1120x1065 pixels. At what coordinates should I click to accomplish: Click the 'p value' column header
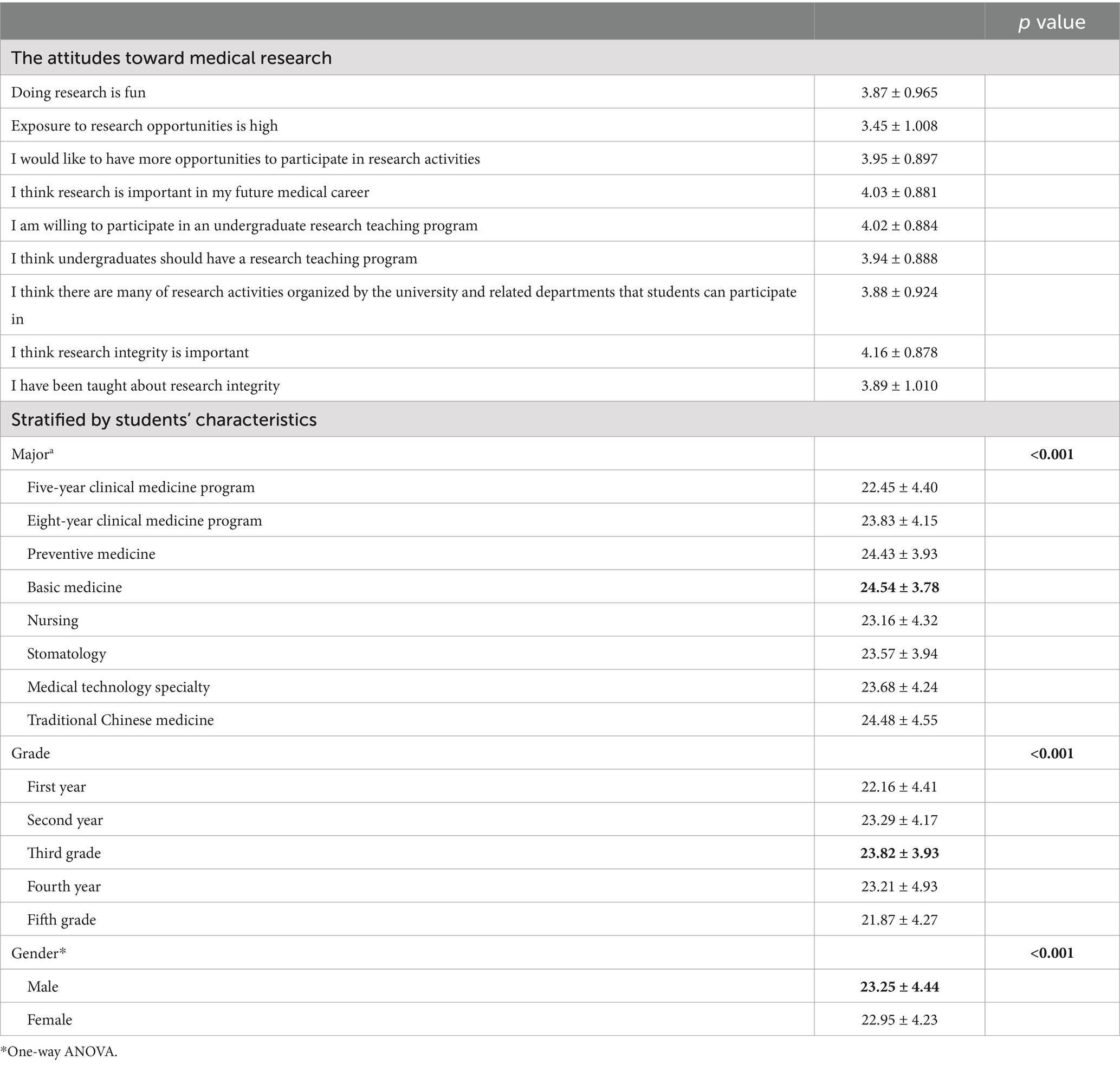(x=1051, y=22)
